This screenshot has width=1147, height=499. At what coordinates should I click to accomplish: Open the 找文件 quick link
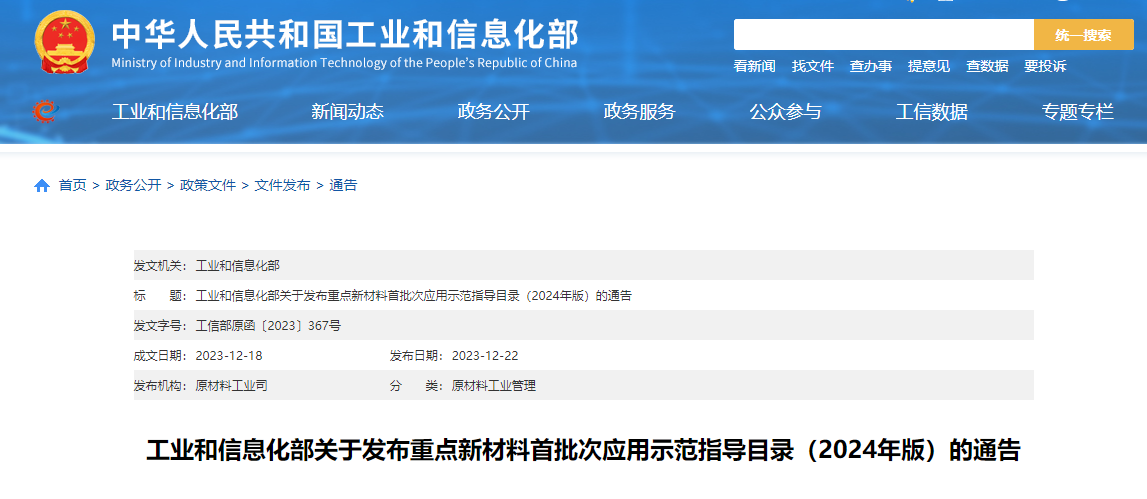tap(812, 66)
